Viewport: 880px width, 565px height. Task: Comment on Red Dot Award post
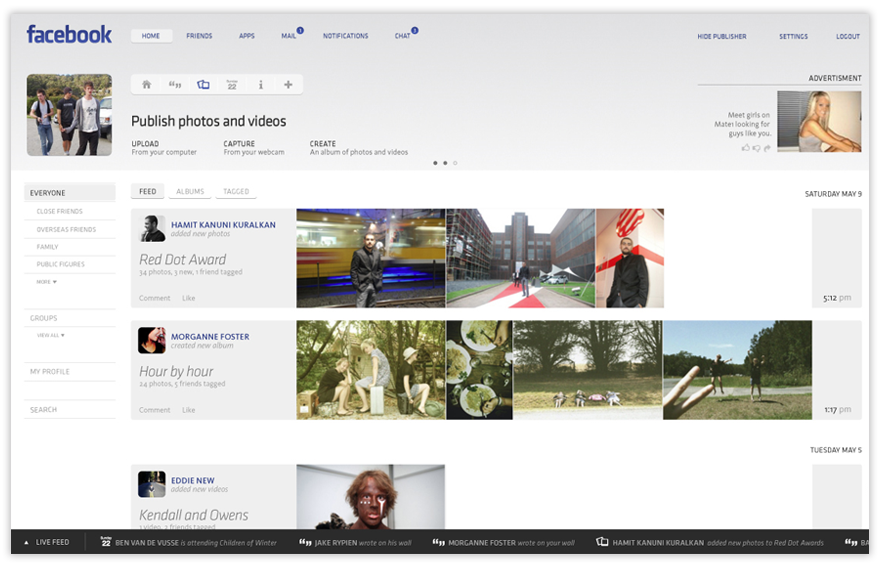pyautogui.click(x=154, y=298)
